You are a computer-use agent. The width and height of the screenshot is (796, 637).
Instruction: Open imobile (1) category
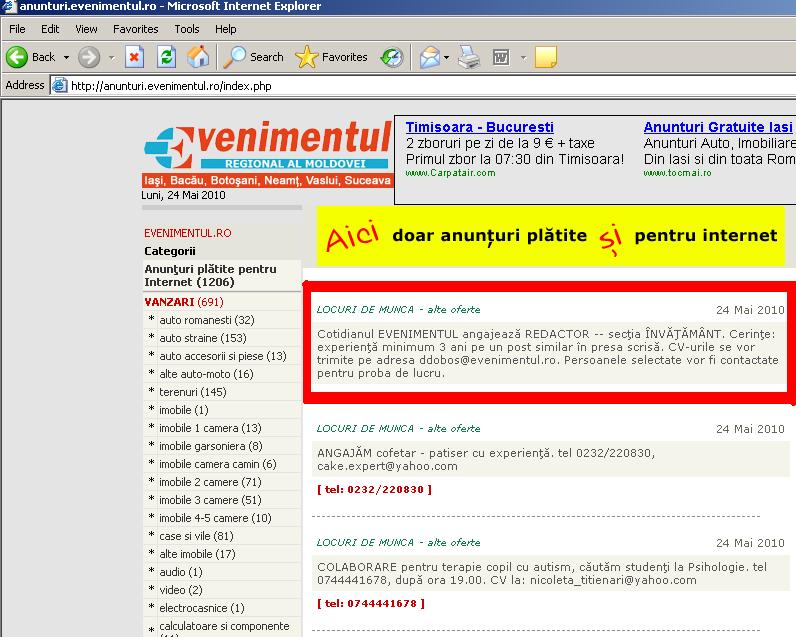[184, 410]
